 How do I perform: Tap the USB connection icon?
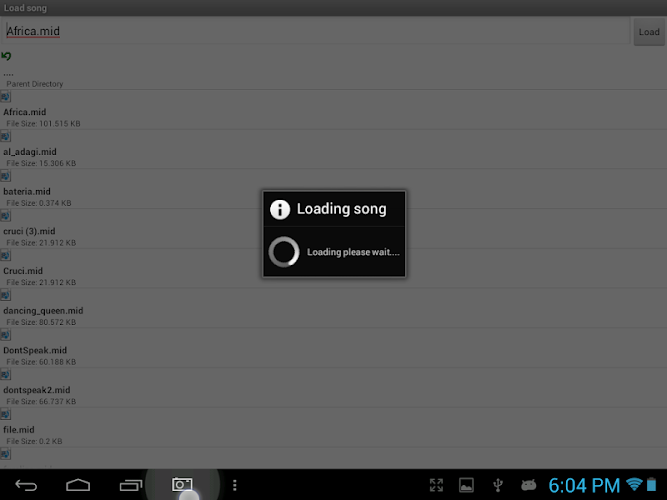(498, 485)
